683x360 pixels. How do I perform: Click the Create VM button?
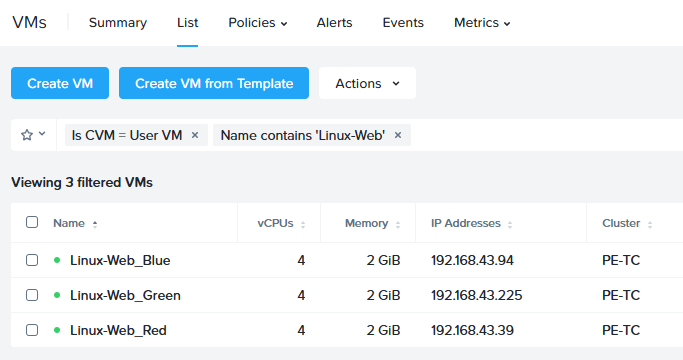click(60, 83)
